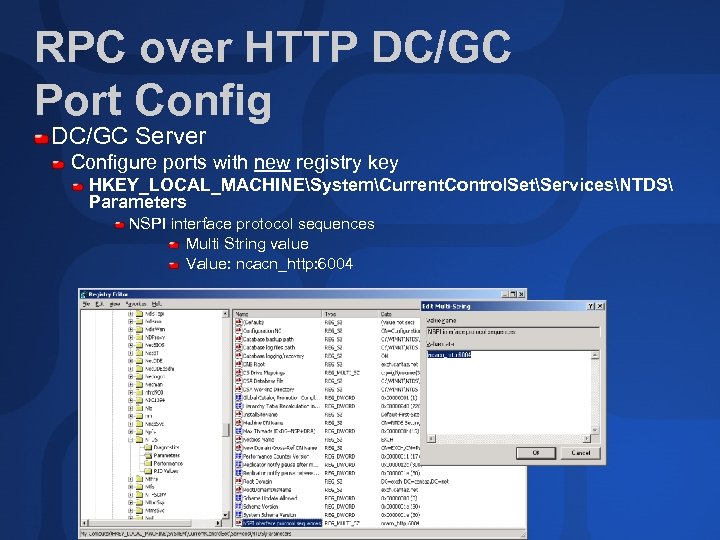Viewport: 720px width, 540px height.
Task: Select the 'Database logging/recovery' value
Action: pyautogui.click(x=273, y=356)
